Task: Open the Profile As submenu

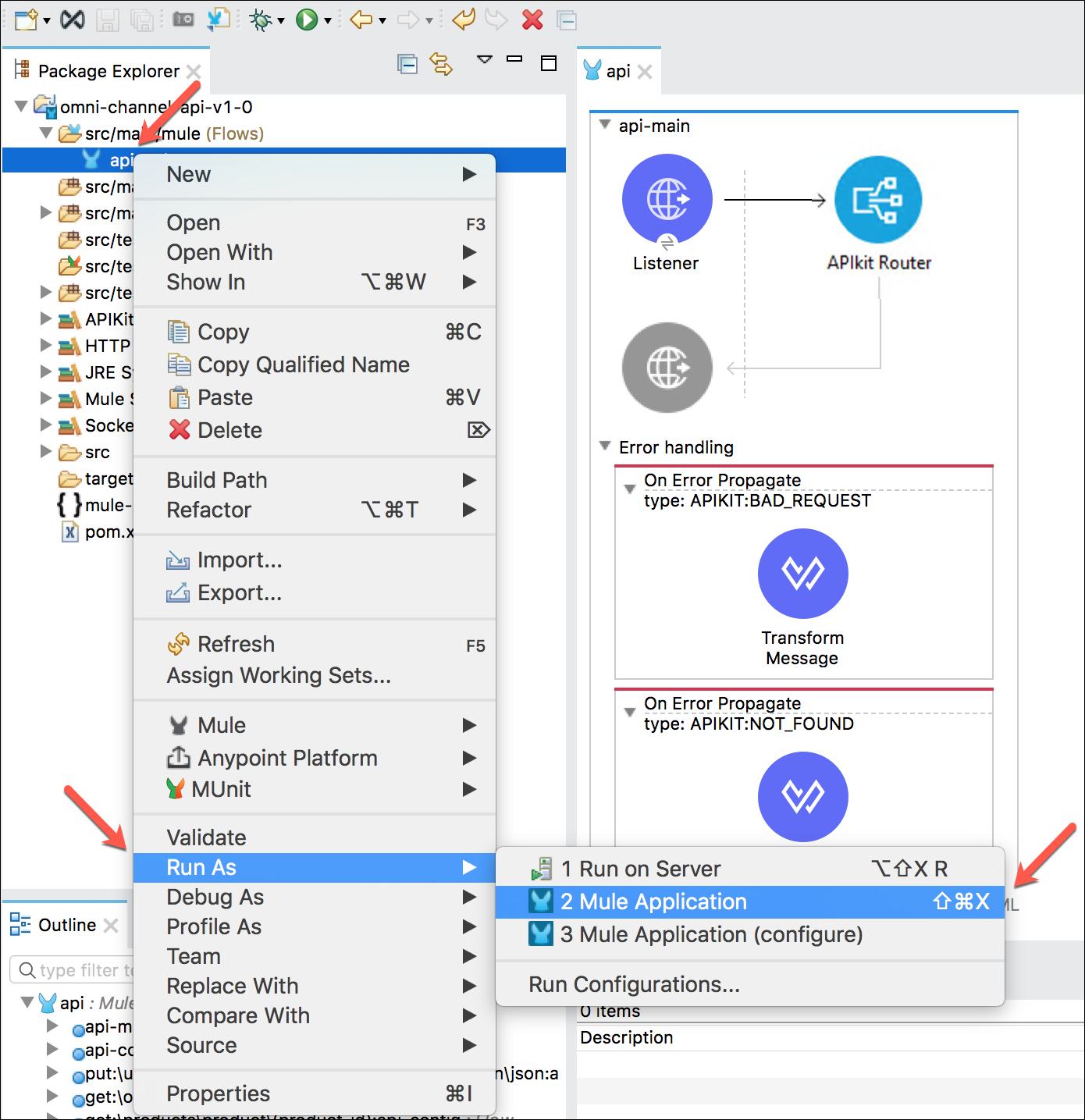Action: click(315, 926)
